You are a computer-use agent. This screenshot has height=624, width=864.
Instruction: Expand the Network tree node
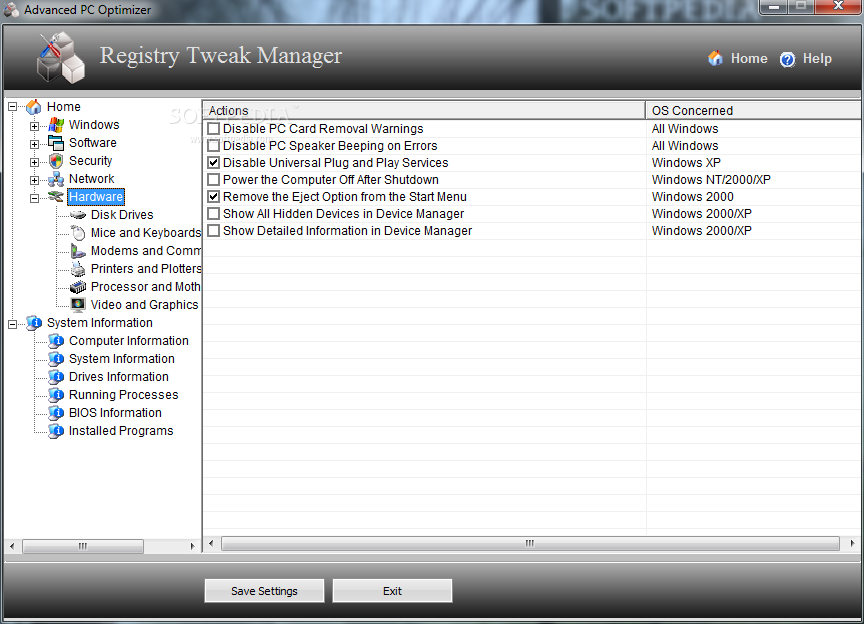click(x=34, y=180)
